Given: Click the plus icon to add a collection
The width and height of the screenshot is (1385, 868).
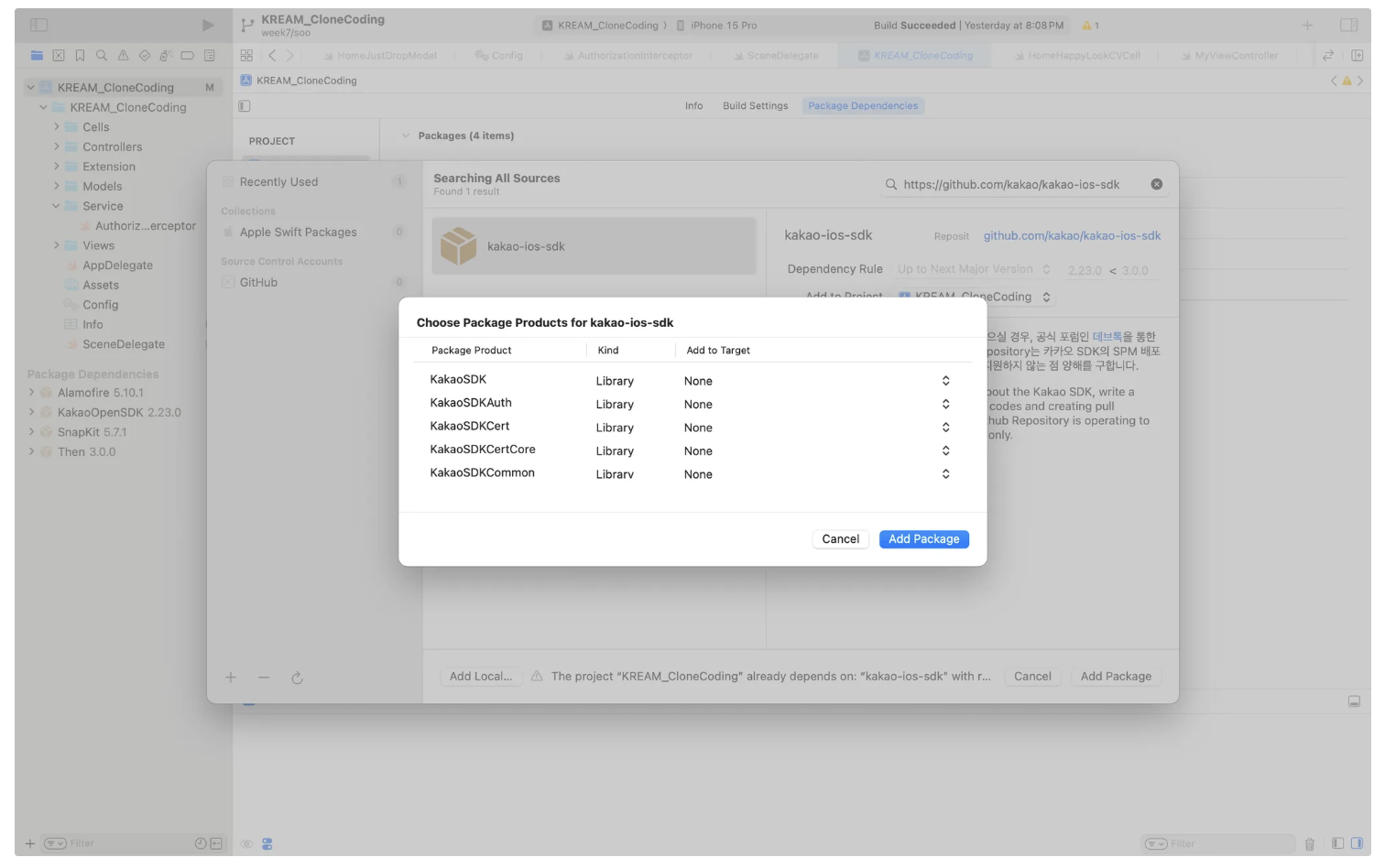Looking at the screenshot, I should tap(231, 678).
